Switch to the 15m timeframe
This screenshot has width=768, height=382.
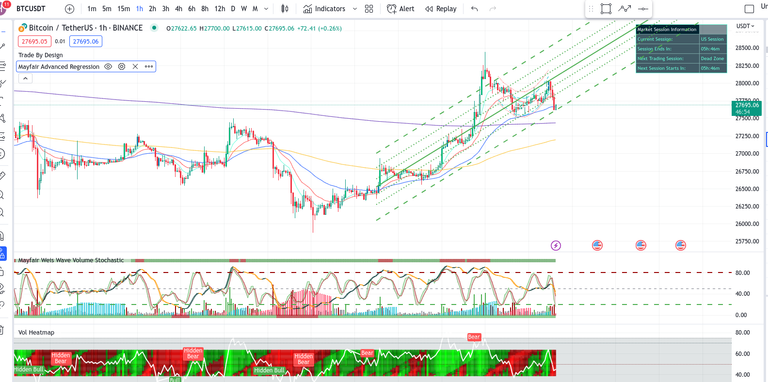[124, 9]
